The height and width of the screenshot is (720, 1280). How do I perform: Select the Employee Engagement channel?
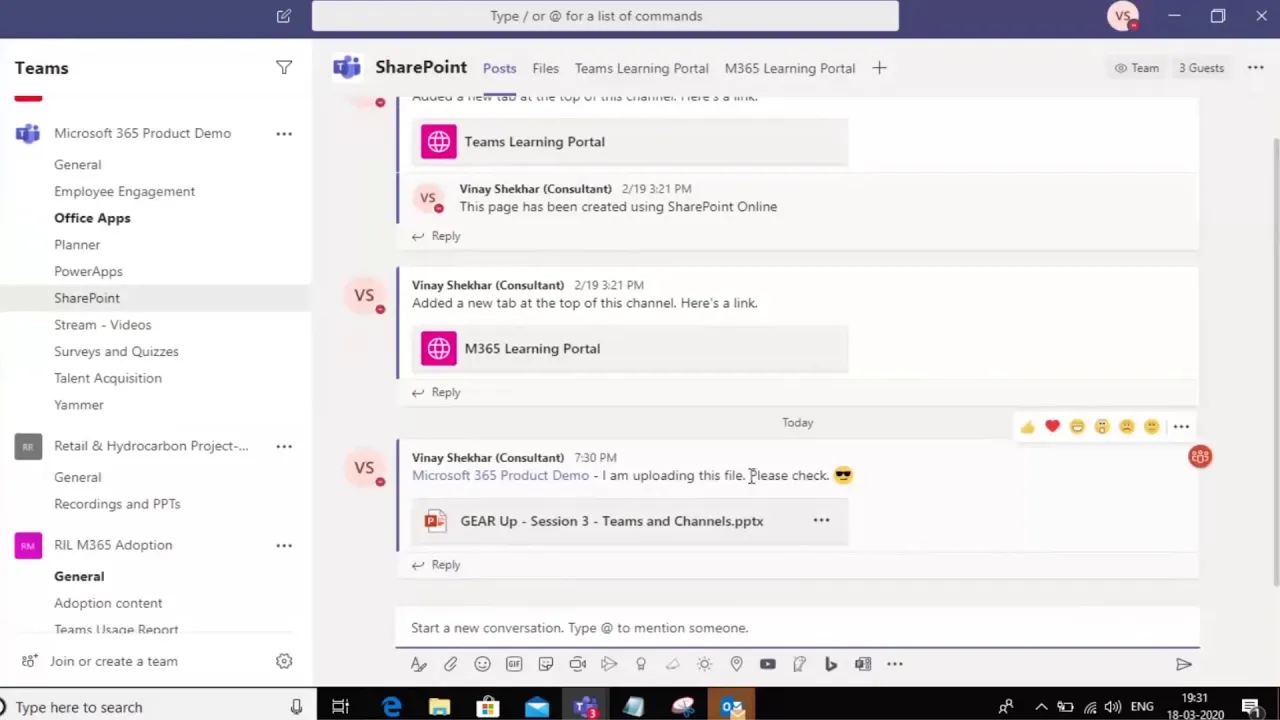point(124,191)
